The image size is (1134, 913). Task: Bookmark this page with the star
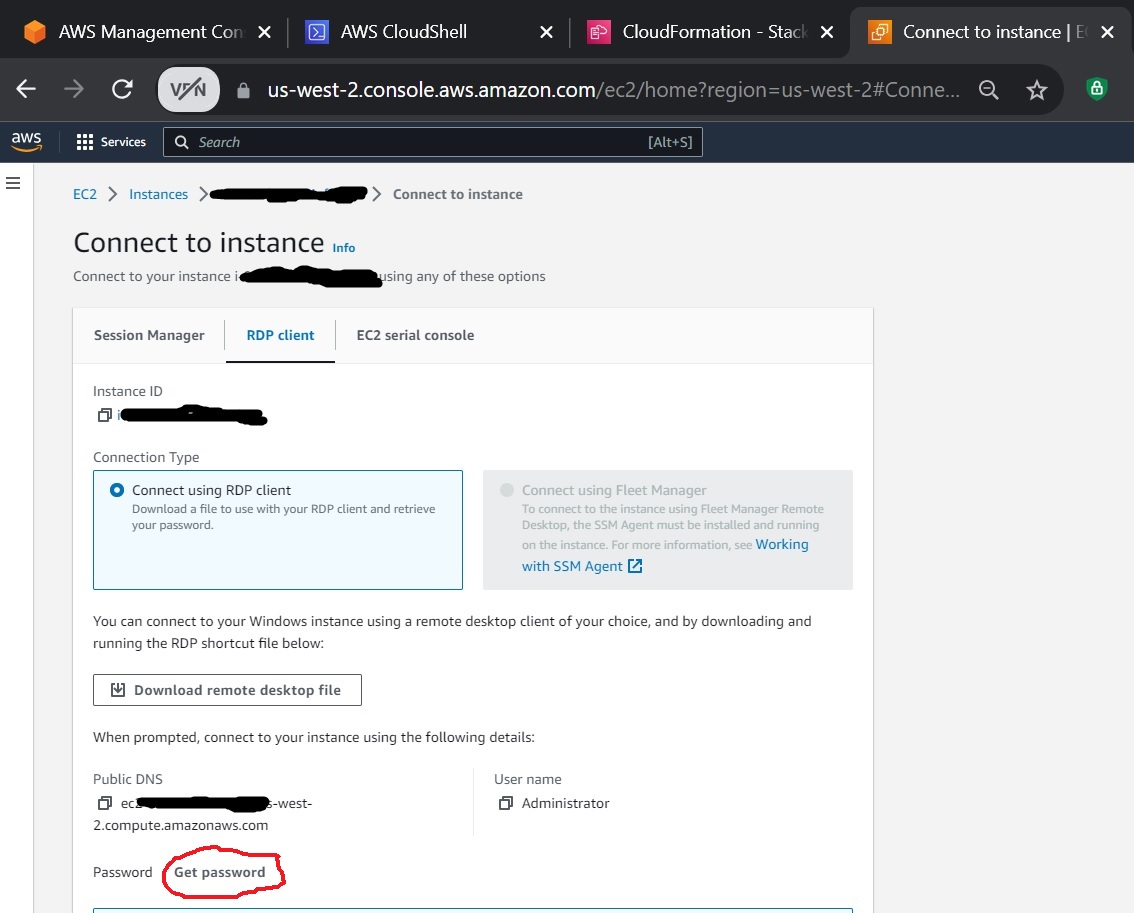click(x=1037, y=90)
